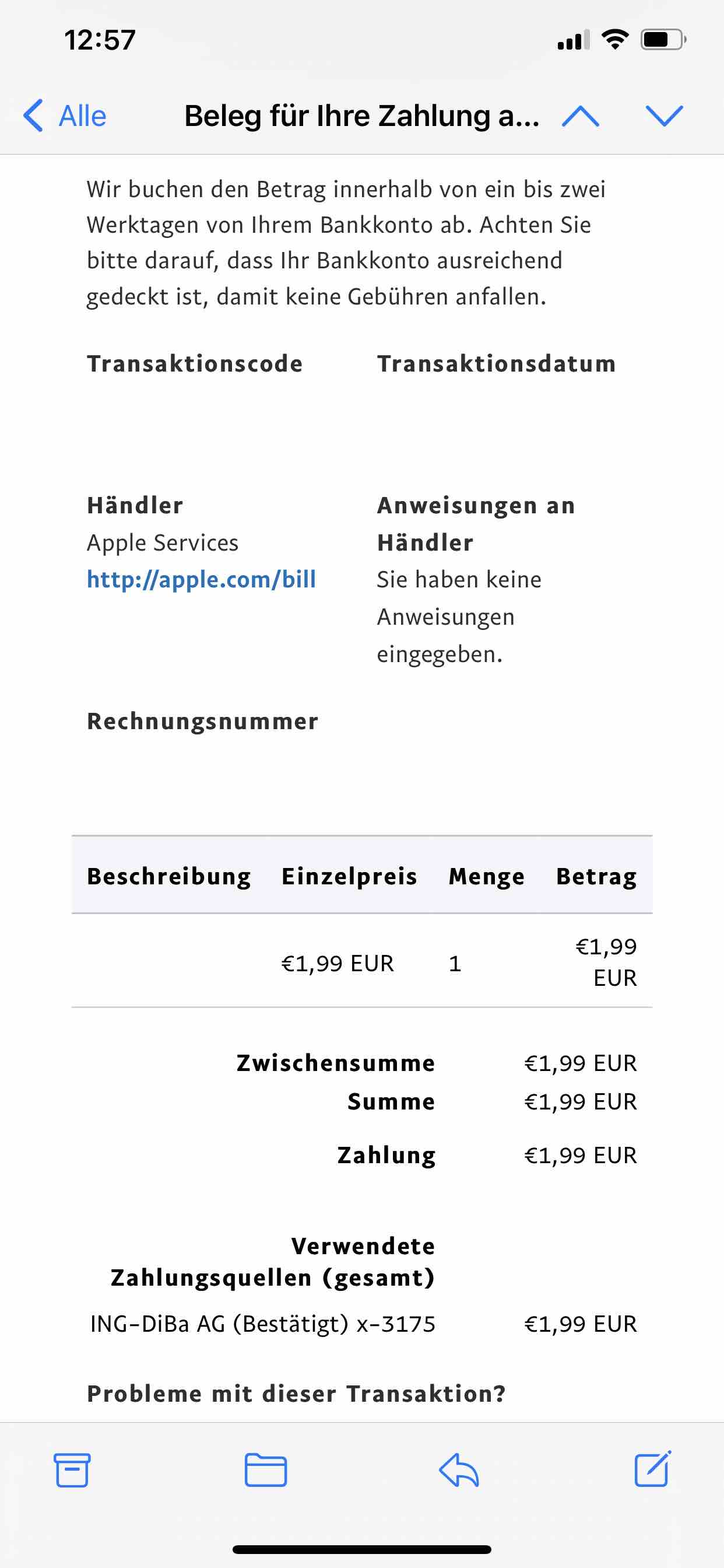Return to the Alle mailbox list
The width and height of the screenshot is (724, 1568).
(x=82, y=116)
